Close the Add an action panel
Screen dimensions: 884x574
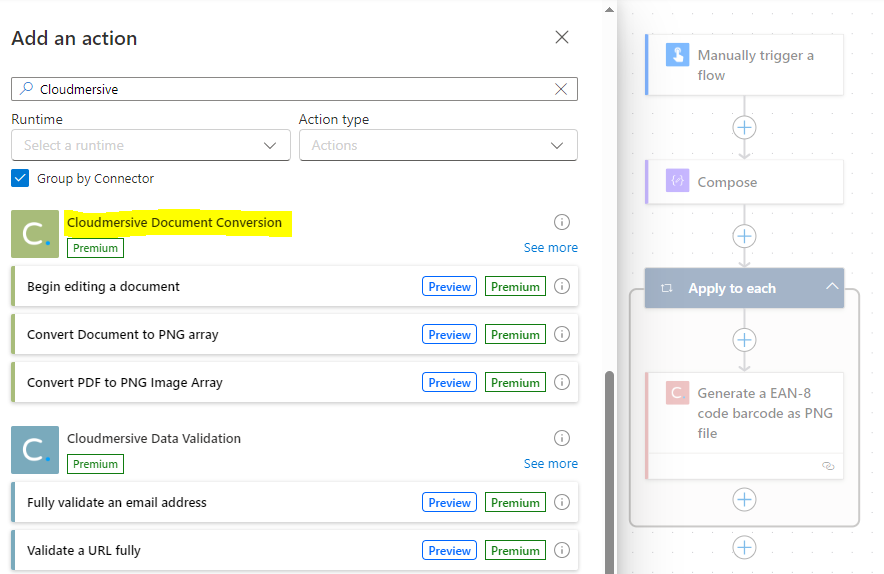click(x=562, y=37)
